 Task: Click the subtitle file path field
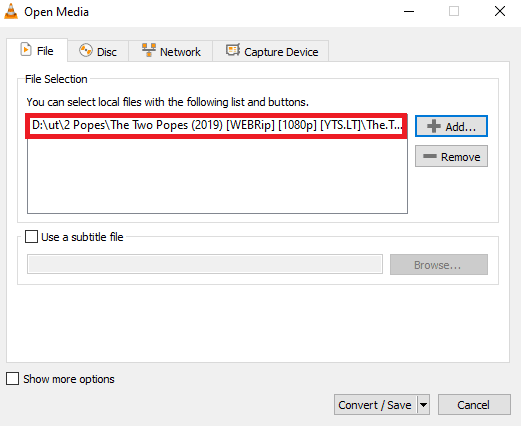[x=205, y=264]
